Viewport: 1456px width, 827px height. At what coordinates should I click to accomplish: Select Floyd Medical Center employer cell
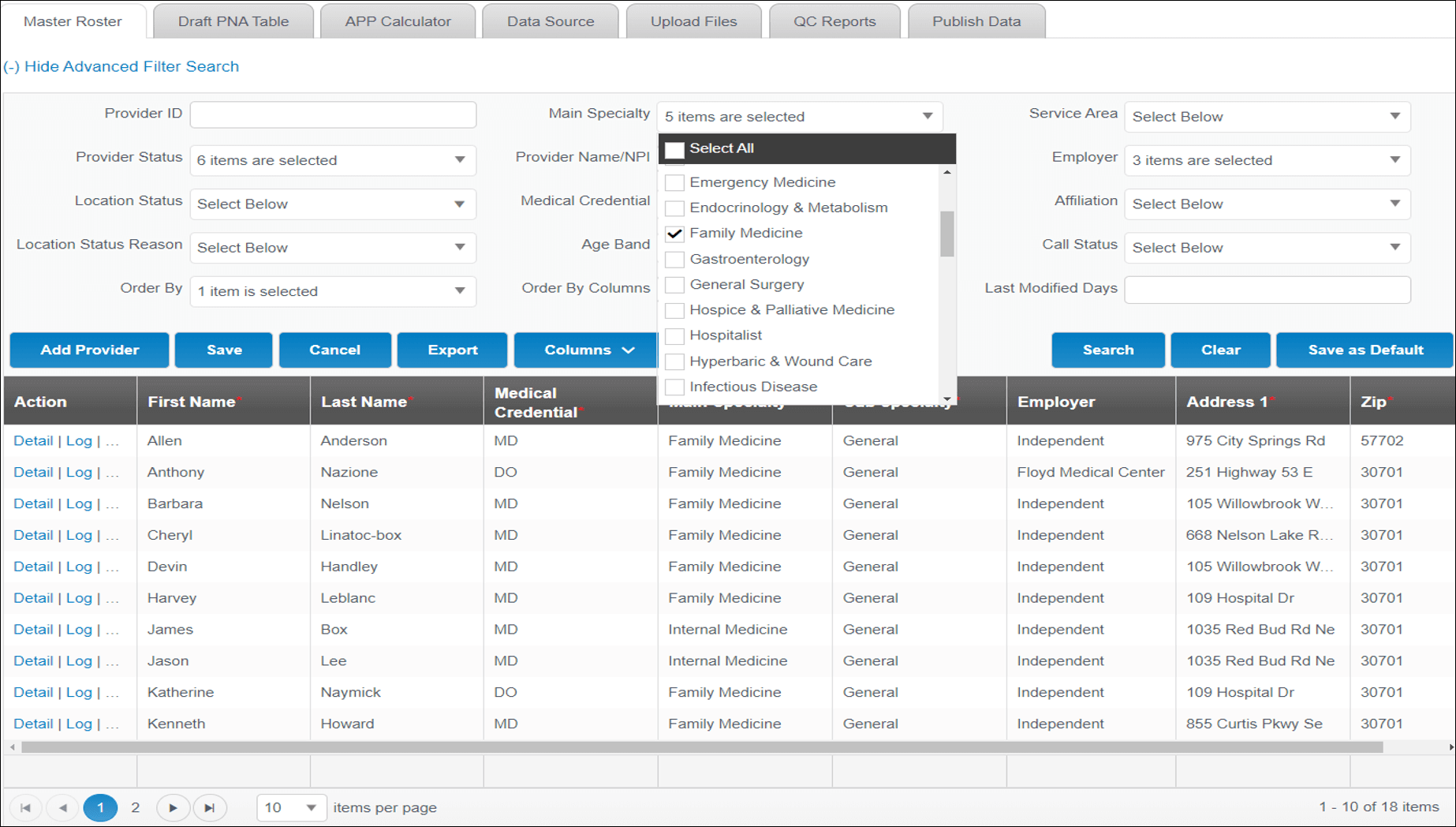pos(1091,472)
